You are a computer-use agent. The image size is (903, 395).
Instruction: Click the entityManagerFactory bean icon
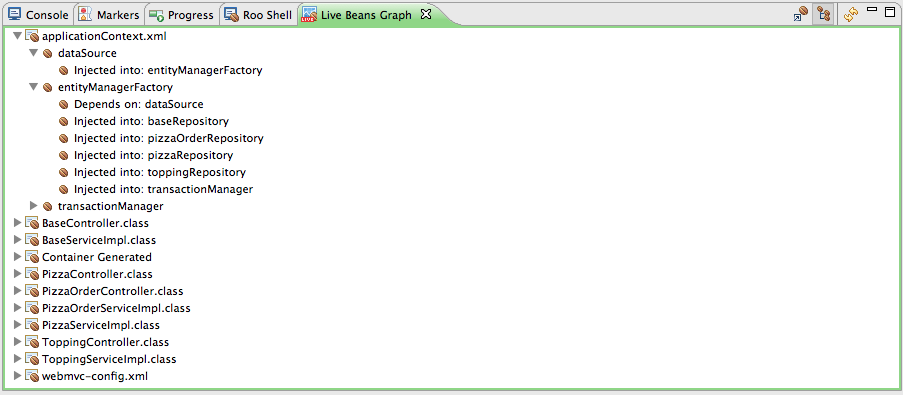coord(48,88)
